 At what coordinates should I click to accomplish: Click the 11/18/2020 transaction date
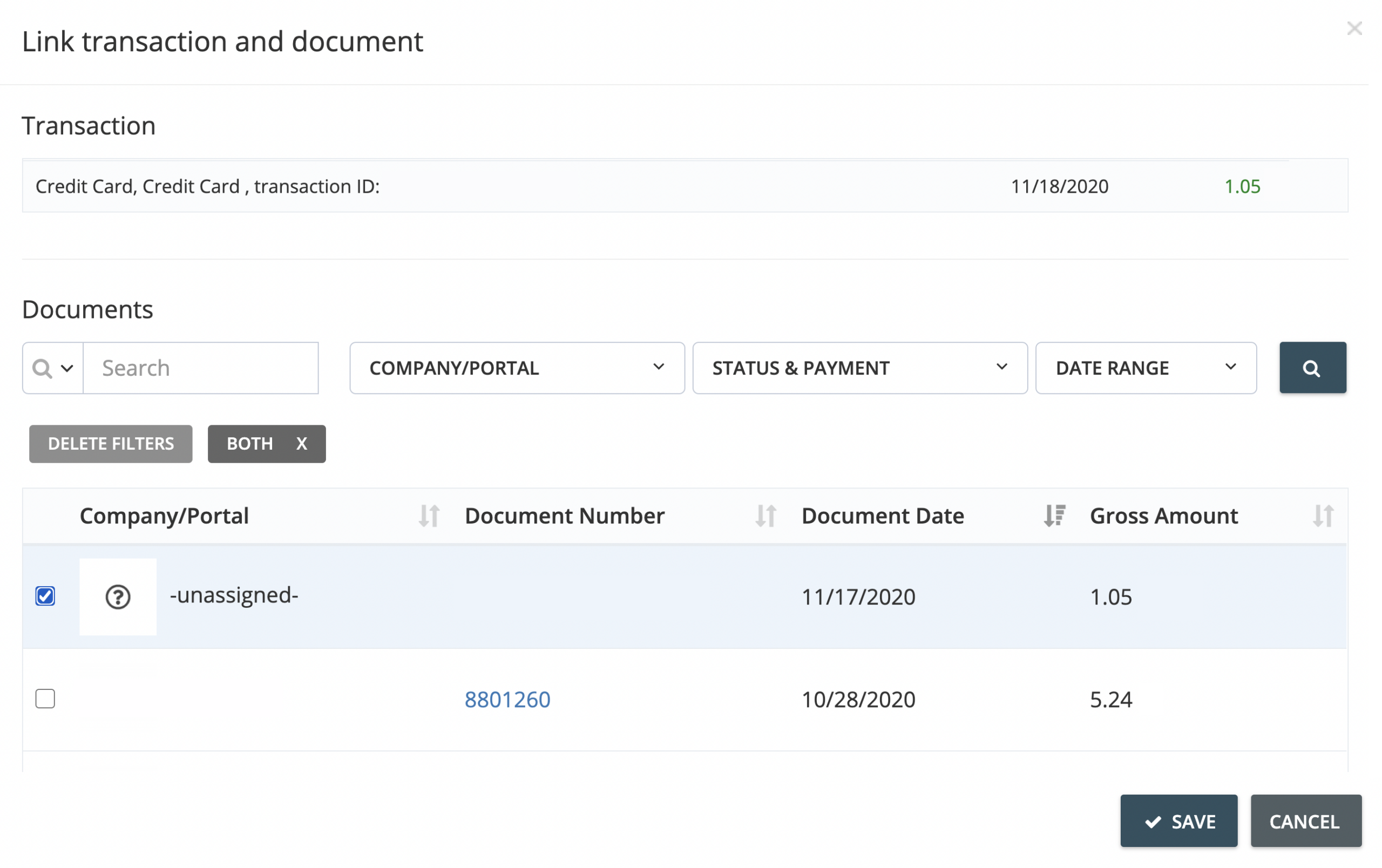1060,186
